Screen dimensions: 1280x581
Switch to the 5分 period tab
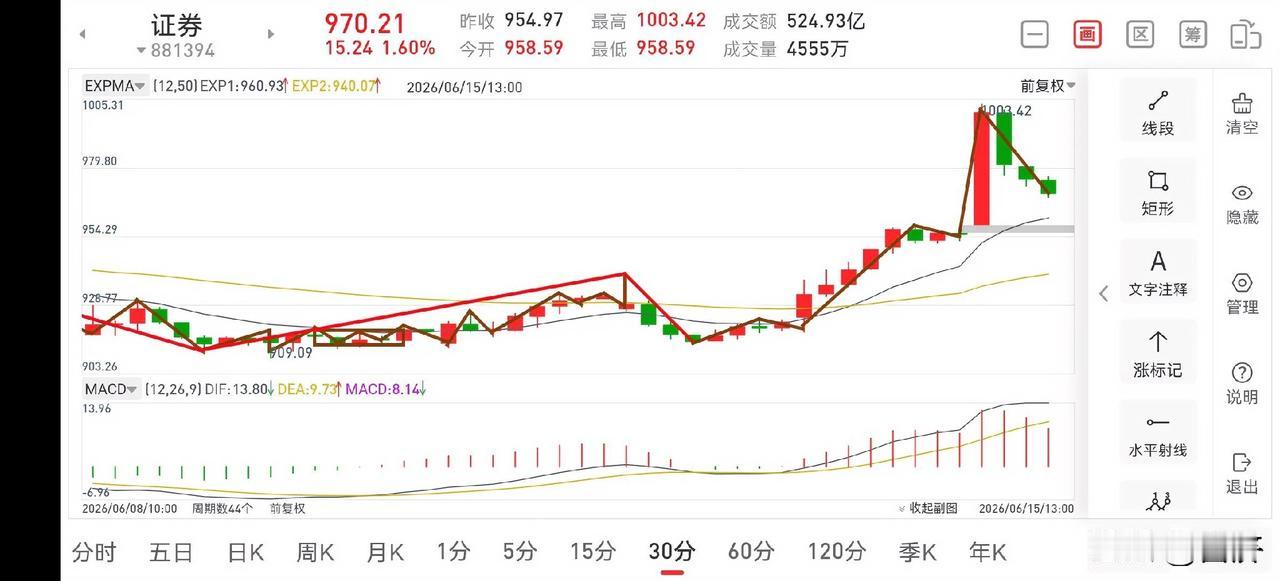click(x=520, y=551)
